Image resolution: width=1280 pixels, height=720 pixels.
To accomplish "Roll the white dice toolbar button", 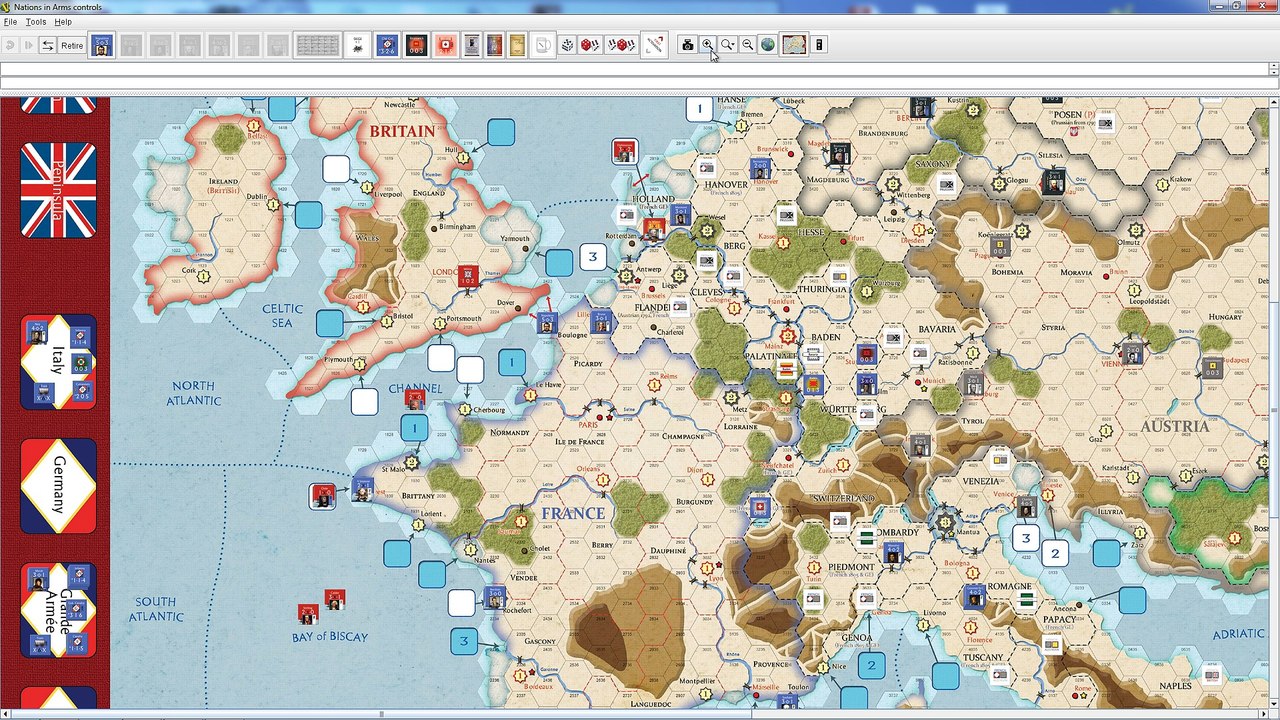I will point(567,45).
